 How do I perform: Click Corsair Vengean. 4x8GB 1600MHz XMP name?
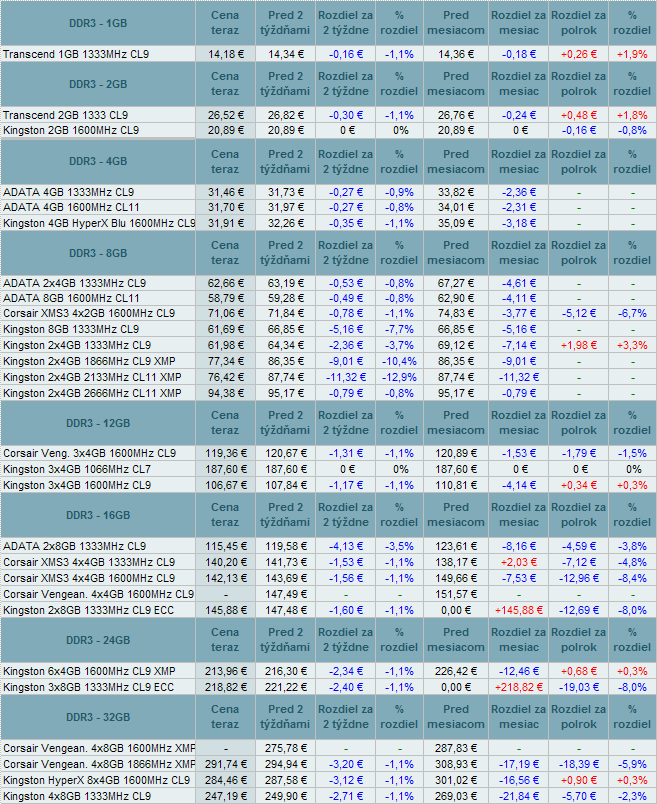[99, 748]
